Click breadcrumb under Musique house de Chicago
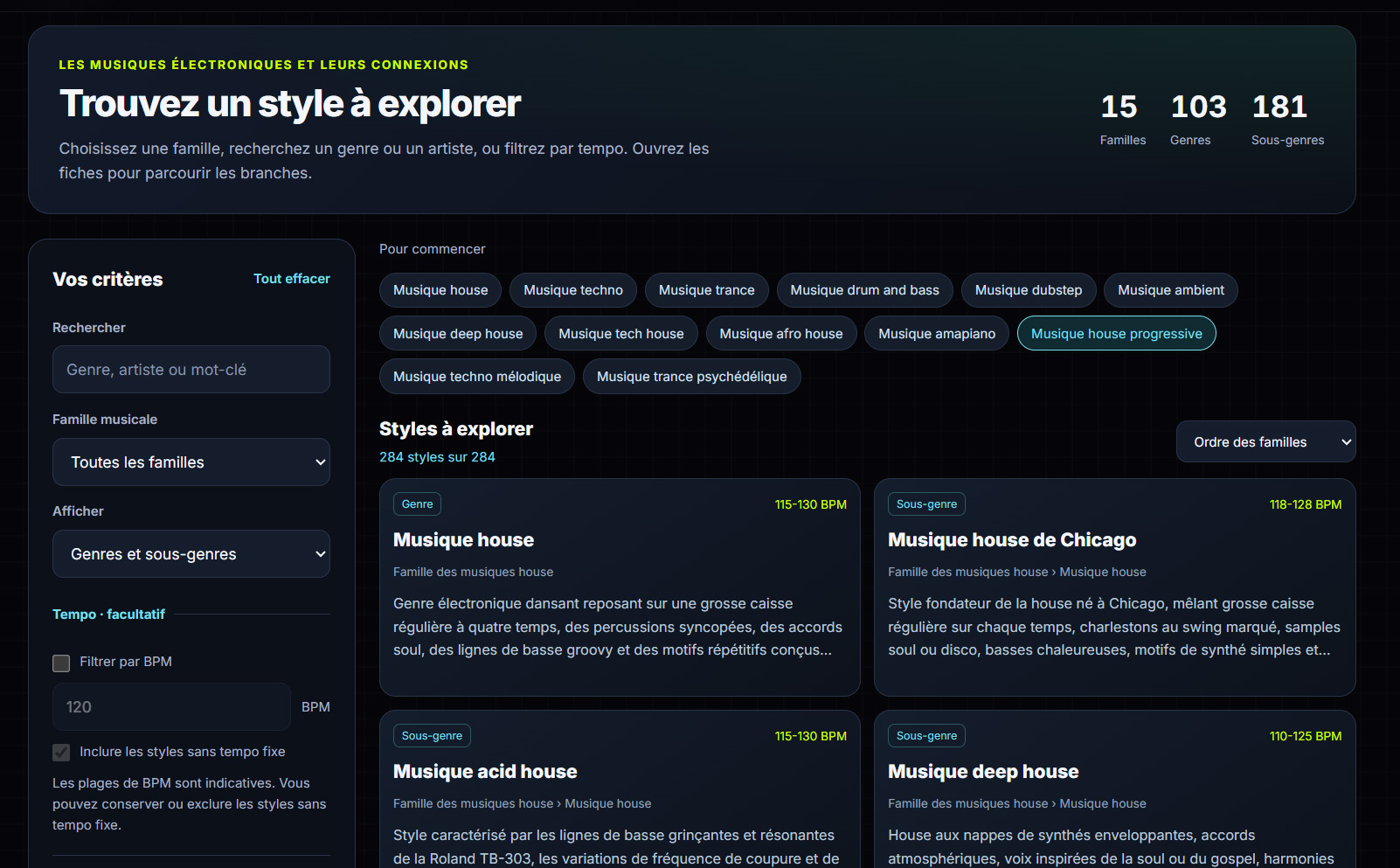Viewport: 1400px width, 868px height. pyautogui.click(x=1017, y=572)
